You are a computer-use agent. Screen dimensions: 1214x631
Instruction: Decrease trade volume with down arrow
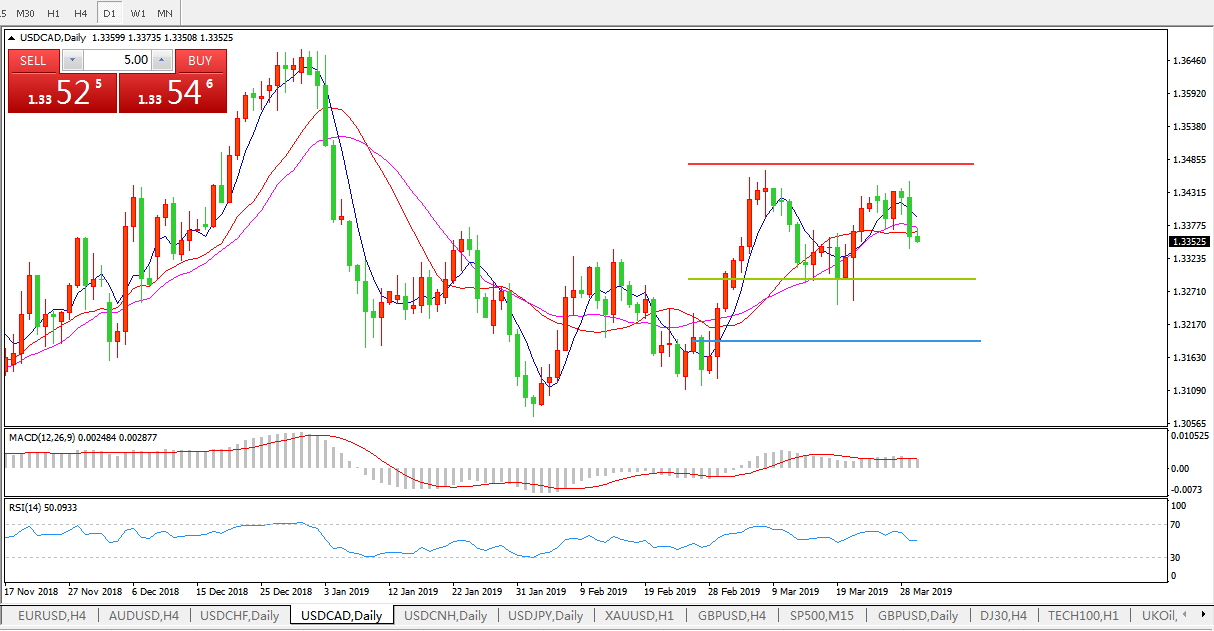tap(69, 60)
